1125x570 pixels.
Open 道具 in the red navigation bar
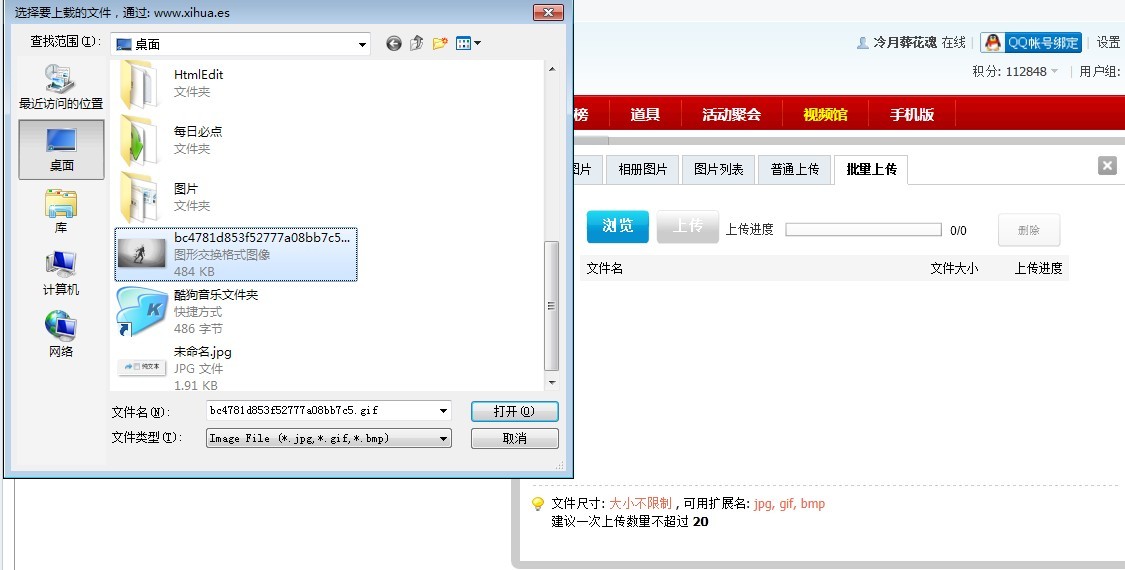pyautogui.click(x=645, y=114)
